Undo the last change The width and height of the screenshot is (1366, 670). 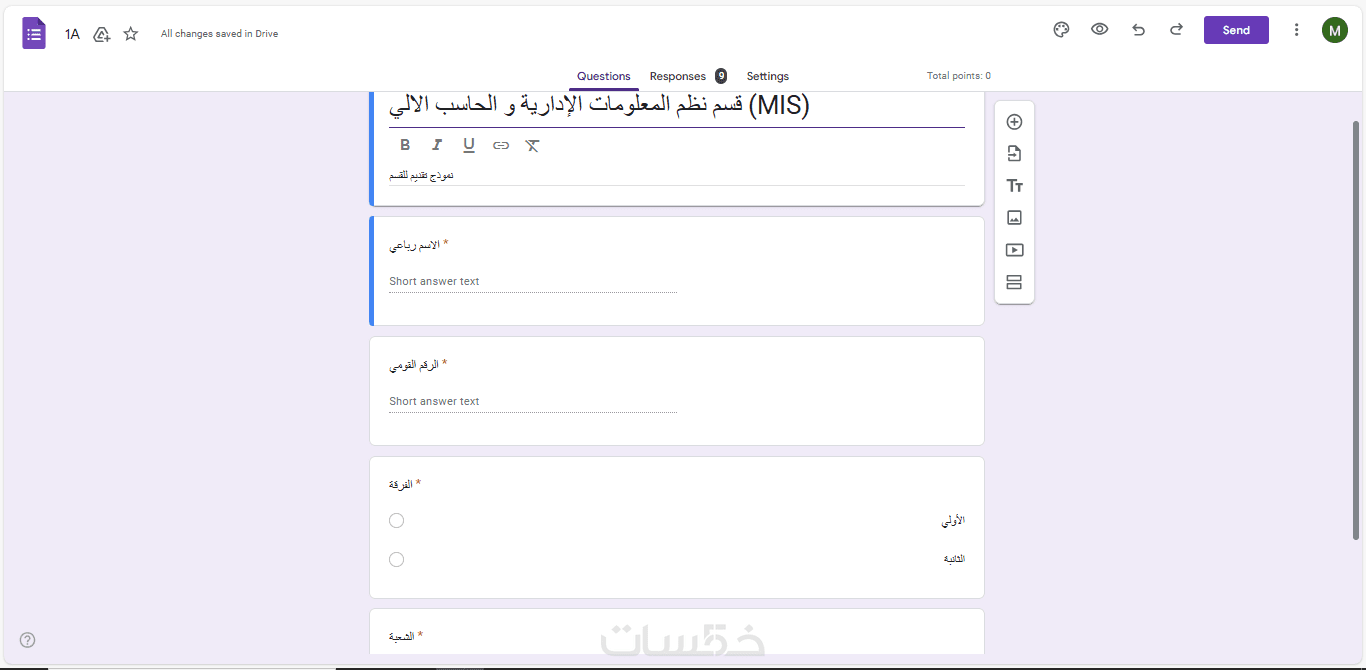1138,30
